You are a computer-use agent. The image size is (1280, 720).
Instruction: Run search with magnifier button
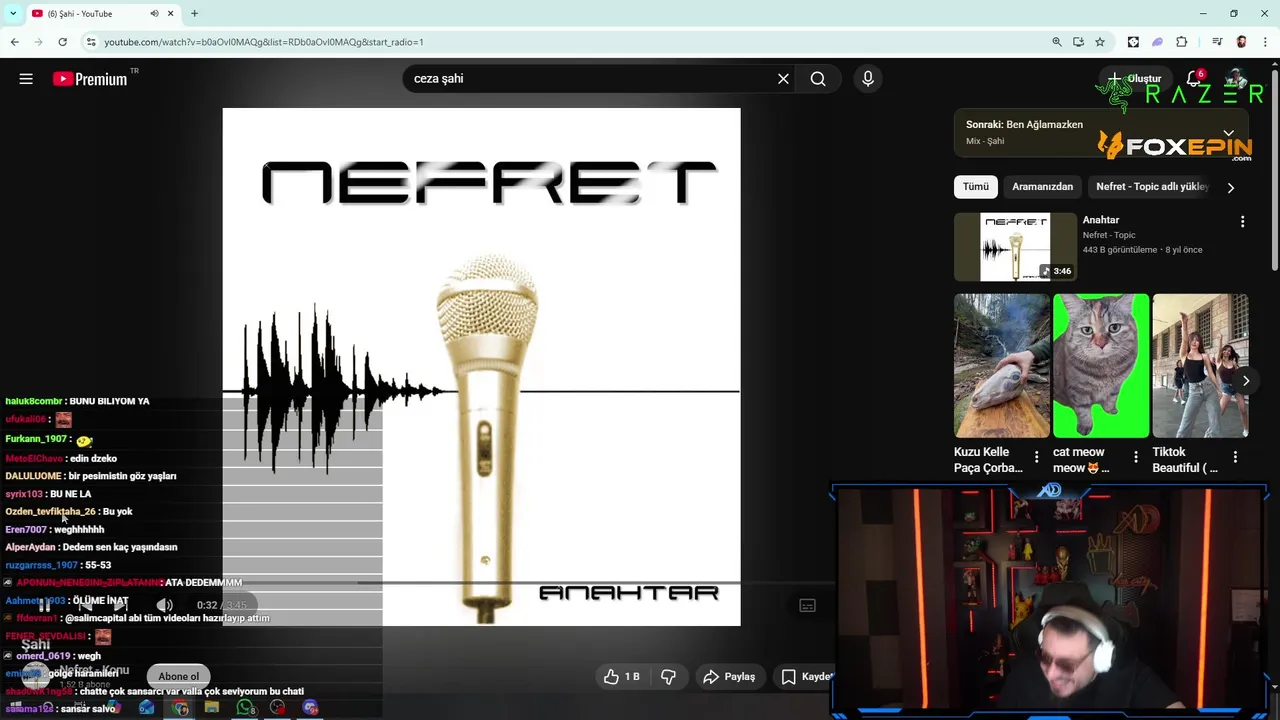[x=818, y=79]
